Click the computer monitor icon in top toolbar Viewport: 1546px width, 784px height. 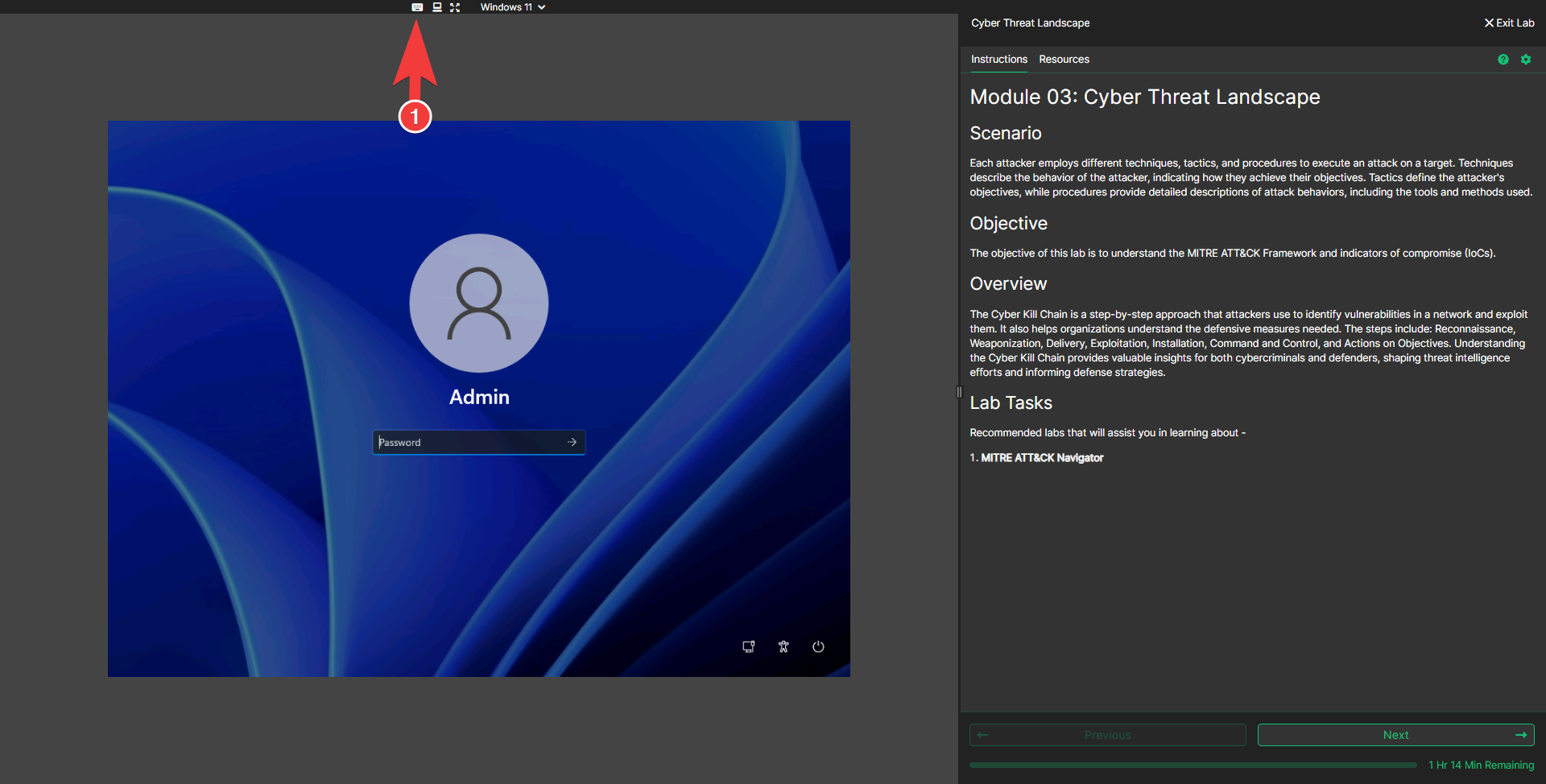437,7
